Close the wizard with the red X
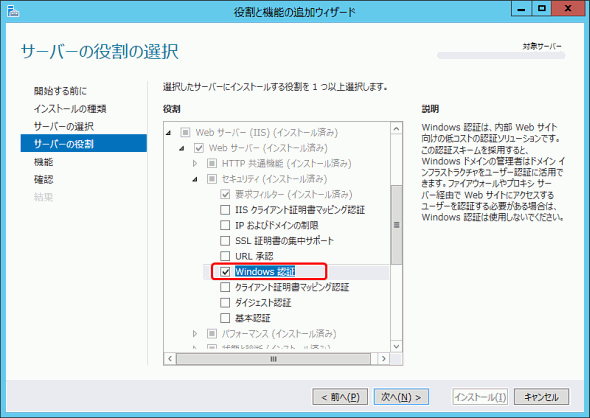 pos(568,9)
